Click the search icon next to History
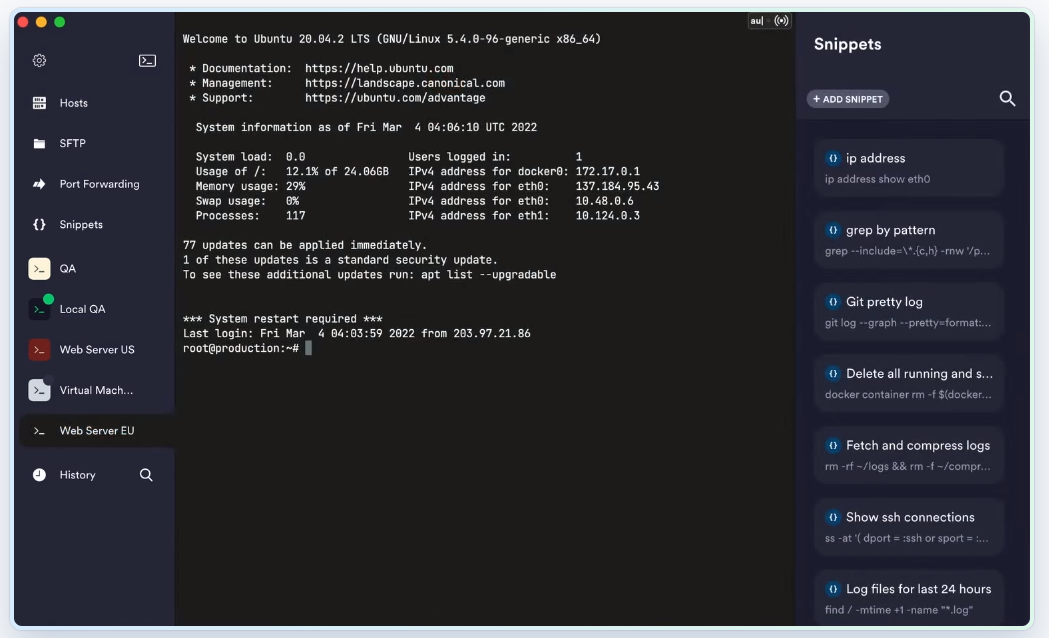 click(146, 475)
